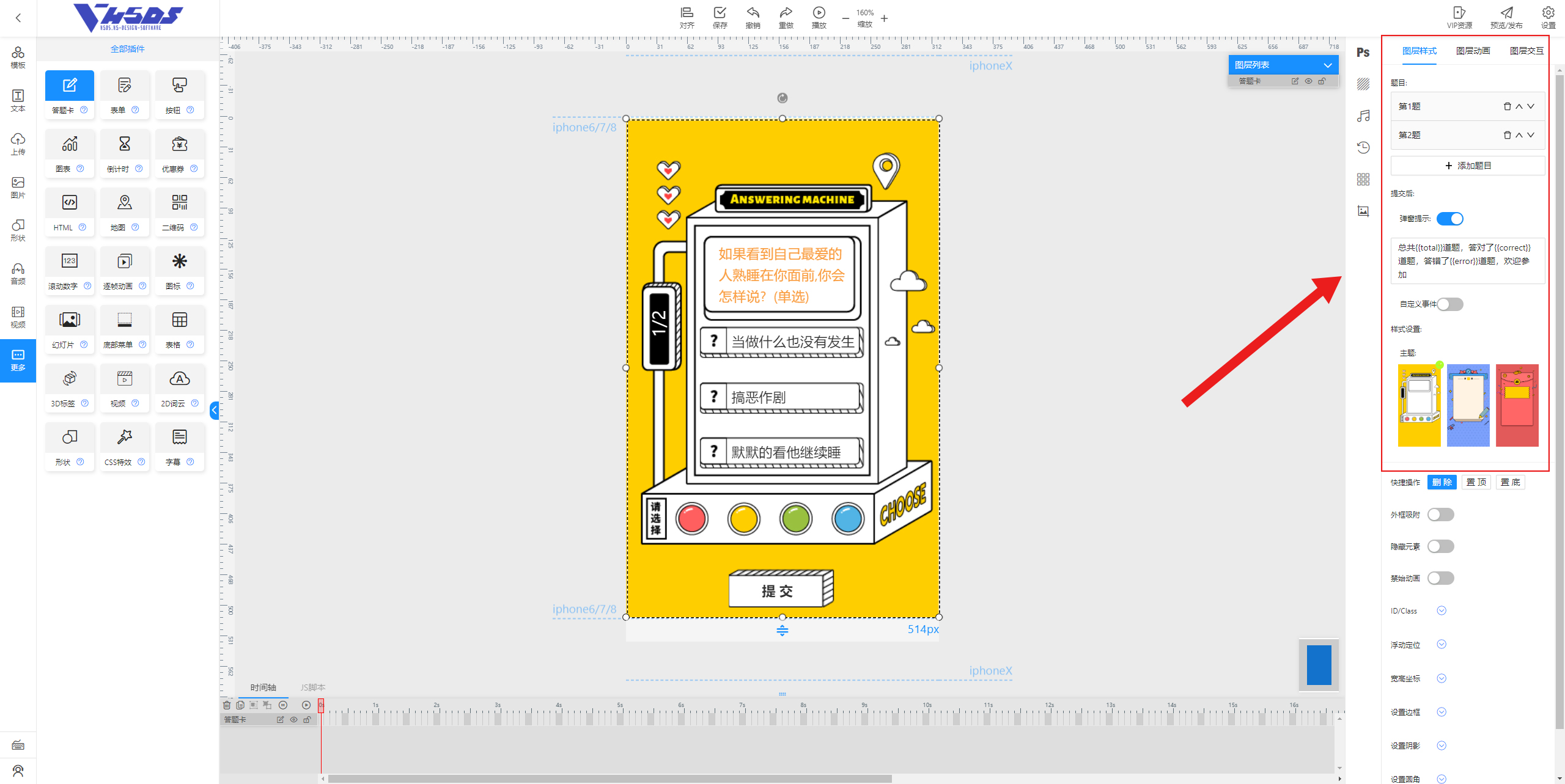Select the 倒计时 countdown plugin
The image size is (1565, 784).
point(124,144)
